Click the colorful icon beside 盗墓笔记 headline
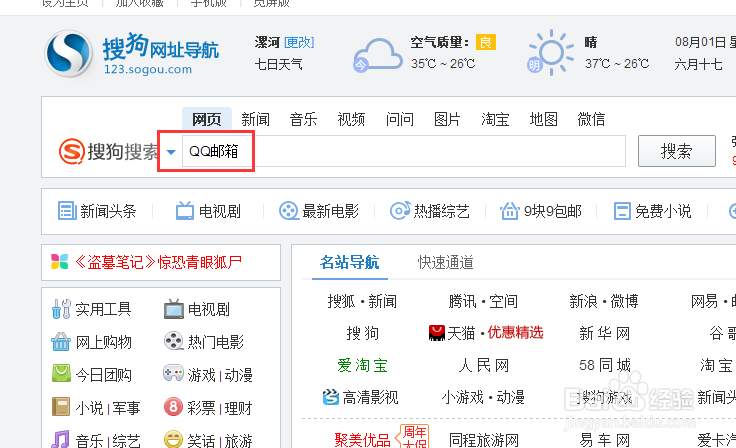 pyautogui.click(x=60, y=262)
